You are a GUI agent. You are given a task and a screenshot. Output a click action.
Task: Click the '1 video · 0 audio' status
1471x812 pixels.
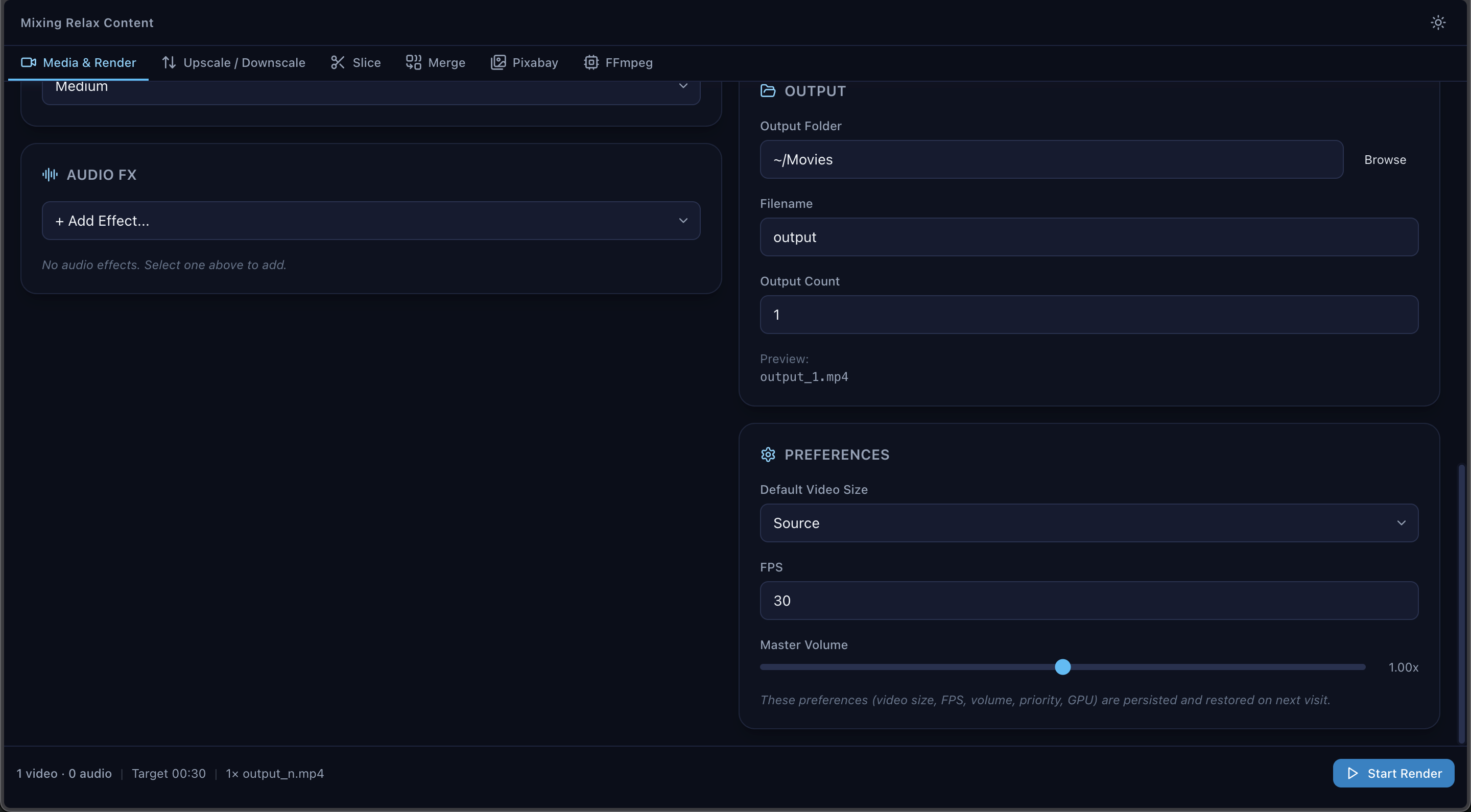coord(64,773)
